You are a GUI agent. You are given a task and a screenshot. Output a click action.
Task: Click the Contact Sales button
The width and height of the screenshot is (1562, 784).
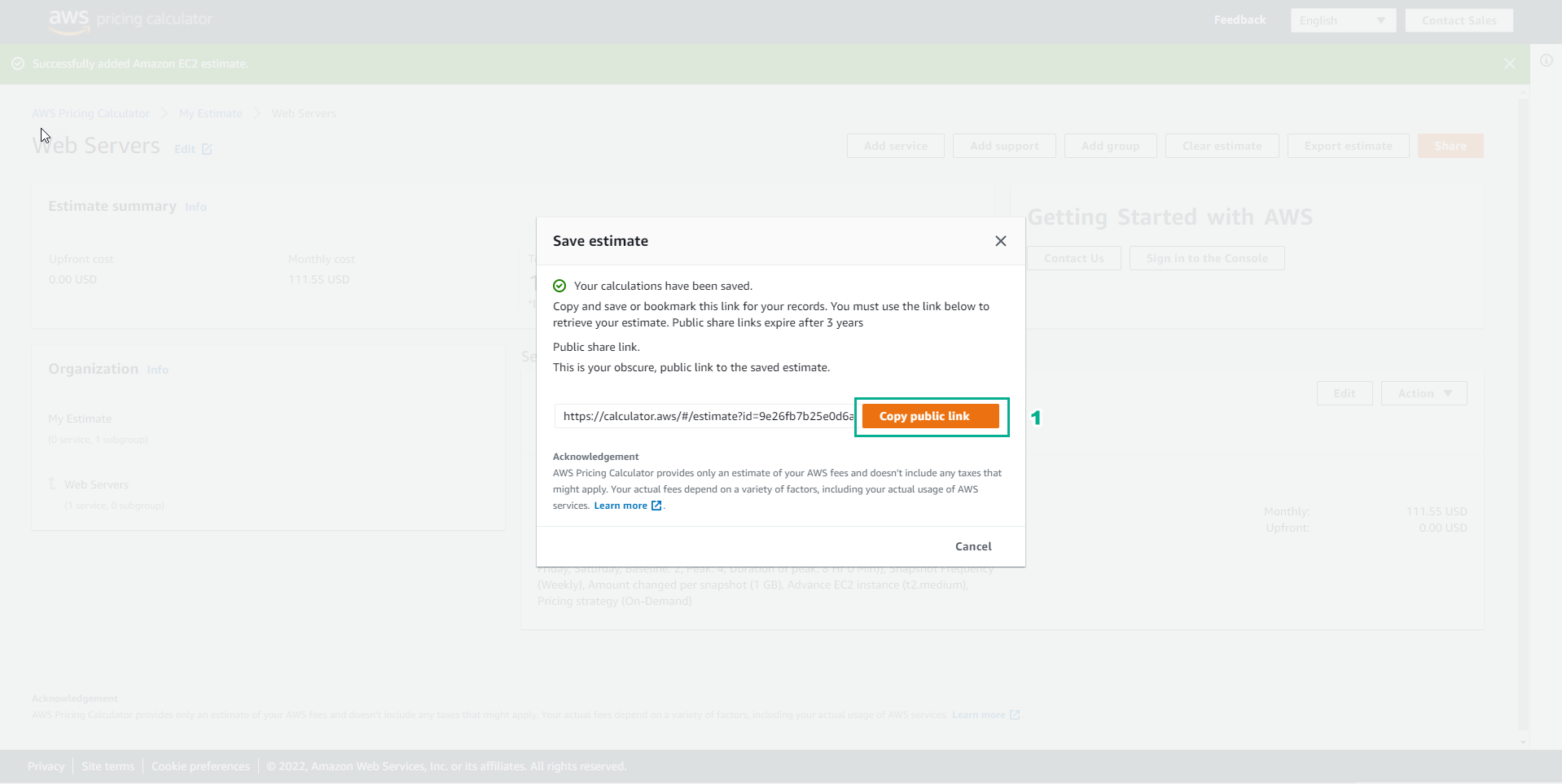(1459, 20)
